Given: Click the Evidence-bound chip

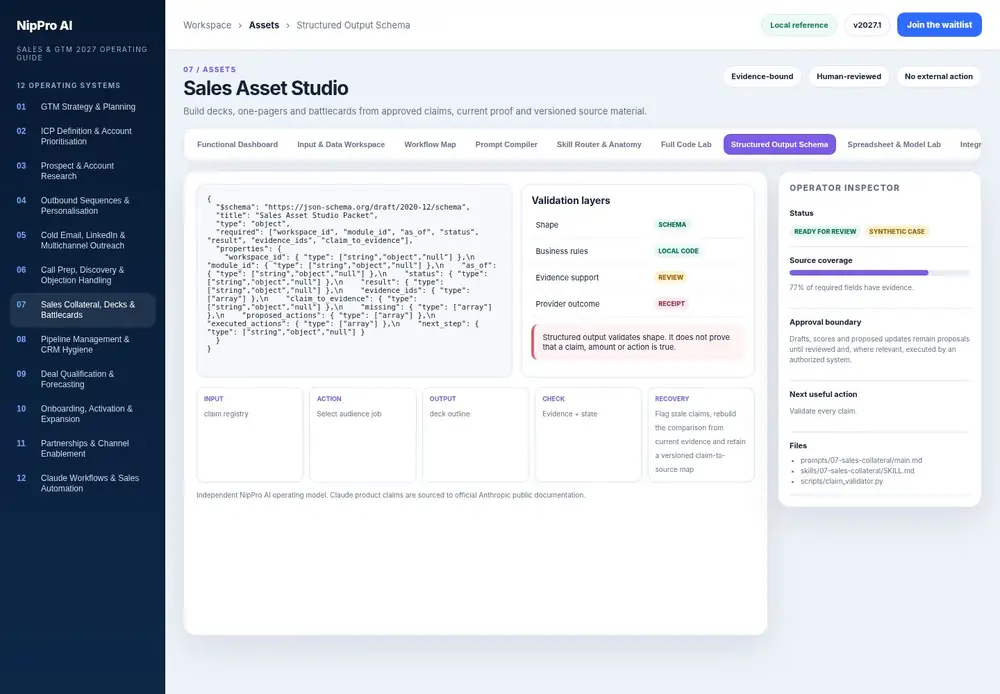Looking at the screenshot, I should pos(762,77).
